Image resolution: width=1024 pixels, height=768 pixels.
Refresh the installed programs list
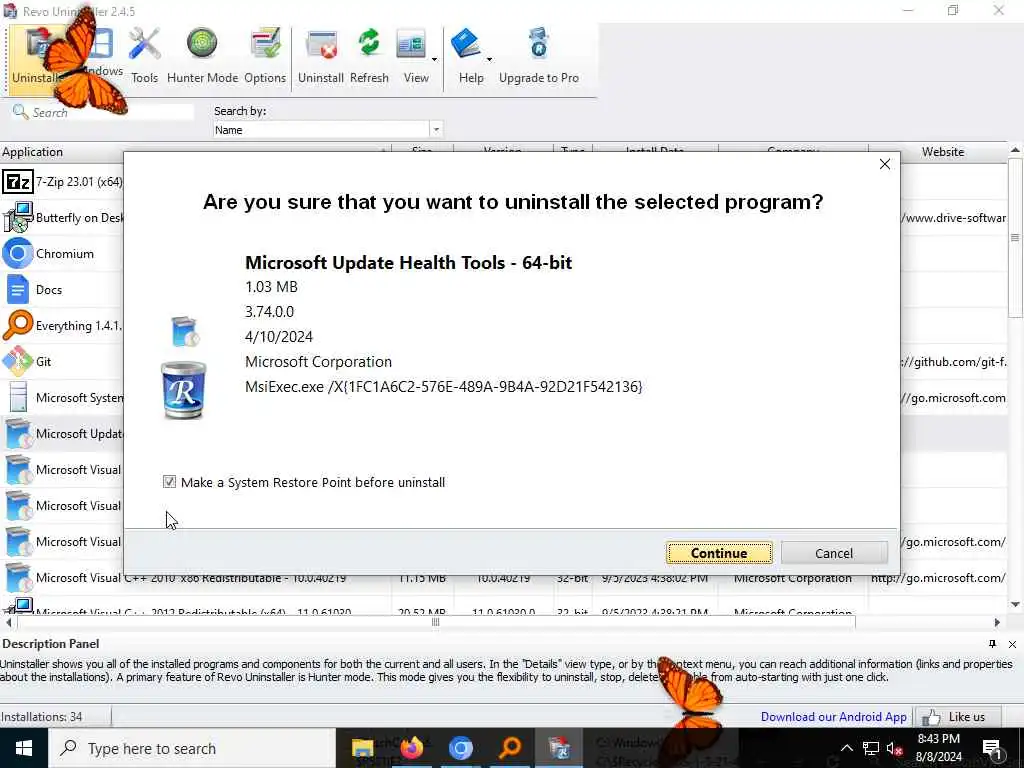coord(369,56)
